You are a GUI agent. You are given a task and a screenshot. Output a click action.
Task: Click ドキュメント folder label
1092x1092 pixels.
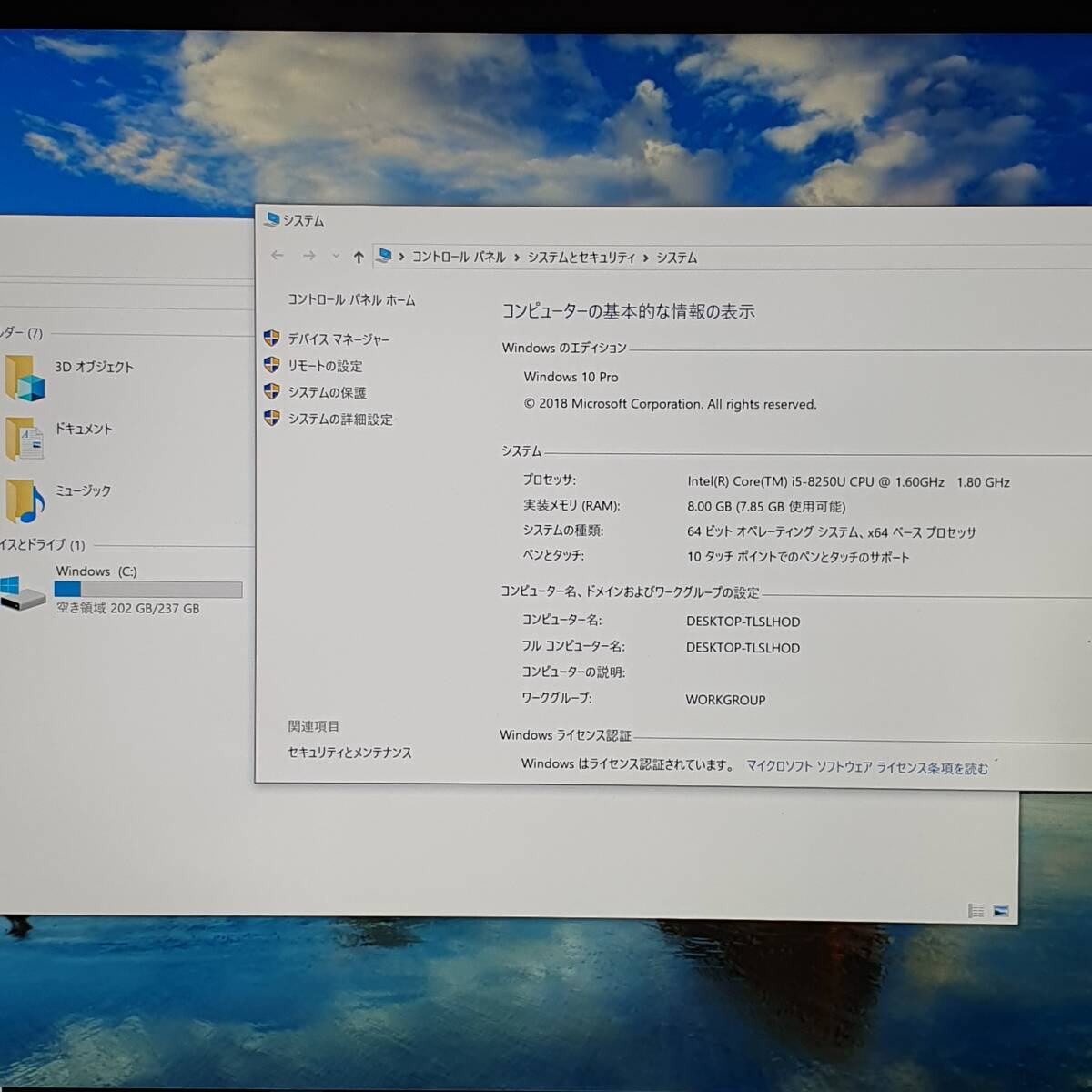[x=84, y=429]
